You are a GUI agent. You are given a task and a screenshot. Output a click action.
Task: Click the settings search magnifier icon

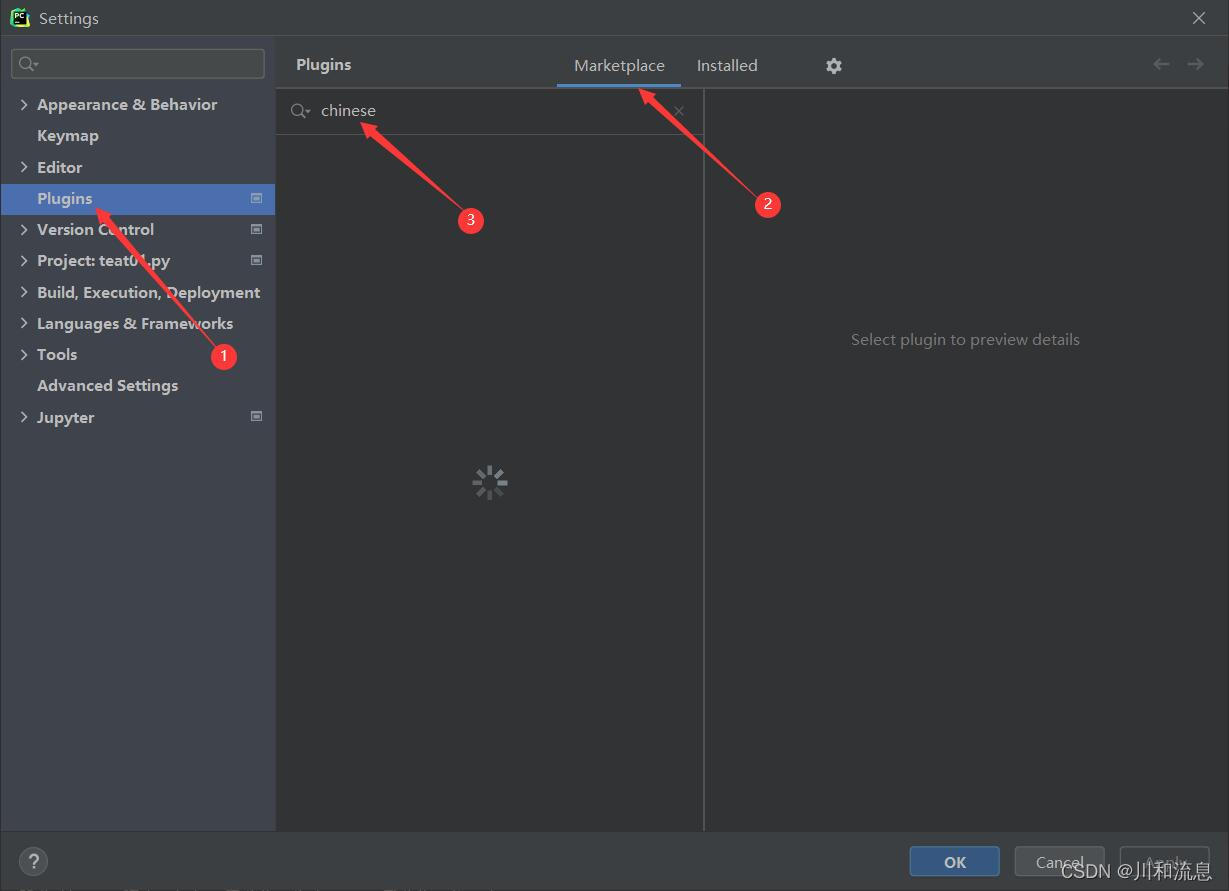(x=29, y=64)
